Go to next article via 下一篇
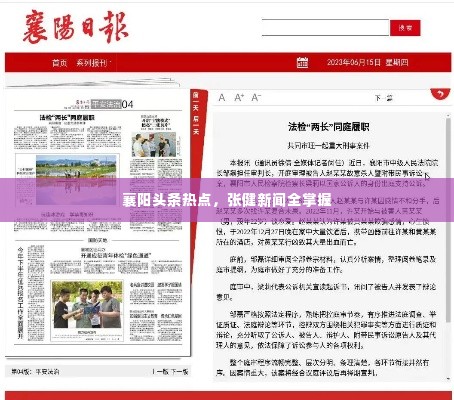Image resolution: width=454 pixels, height=400 pixels. (384, 98)
